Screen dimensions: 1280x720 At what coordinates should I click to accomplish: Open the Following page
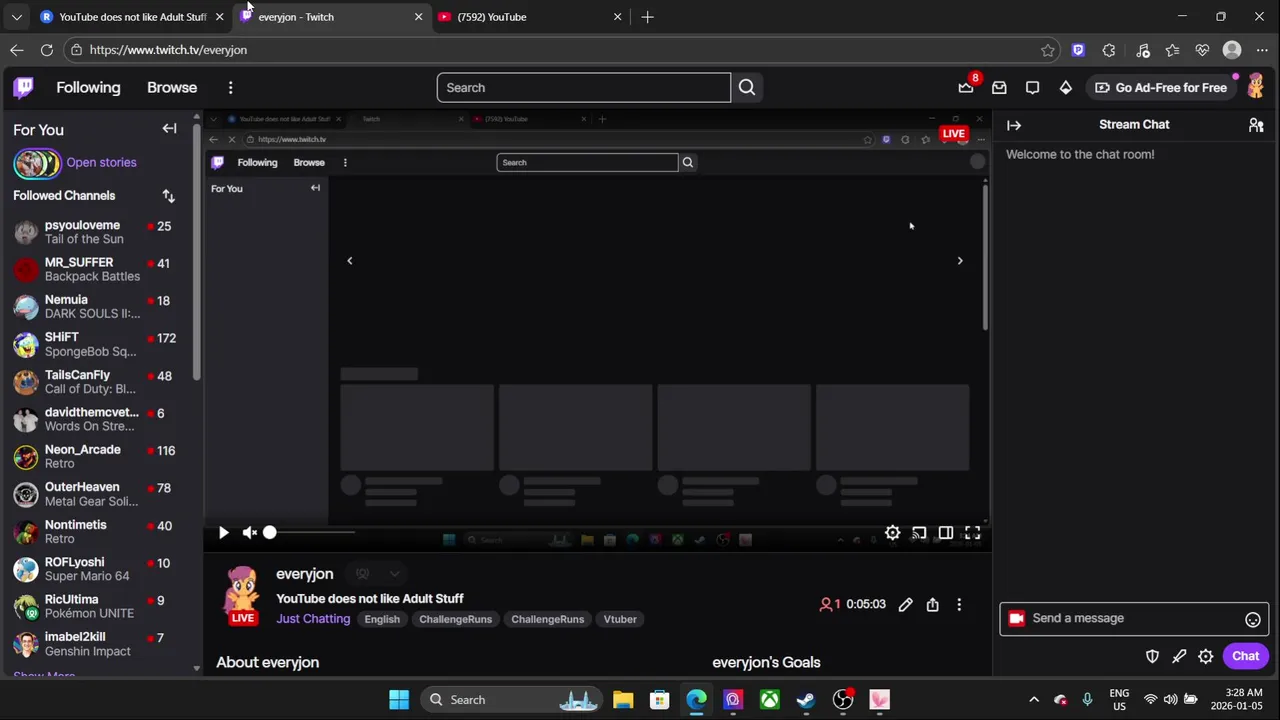pos(88,87)
